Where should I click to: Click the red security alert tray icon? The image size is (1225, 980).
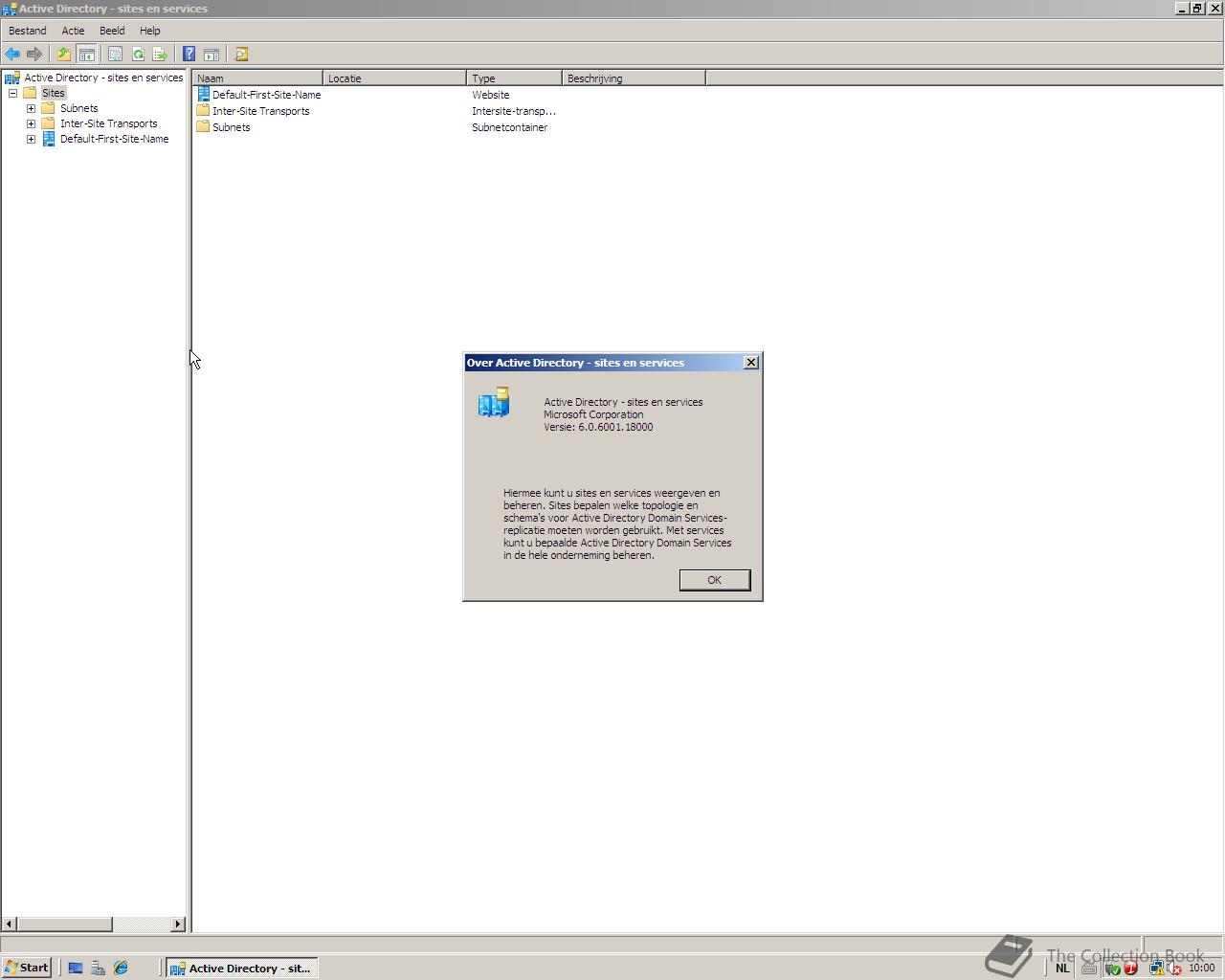[x=1130, y=969]
